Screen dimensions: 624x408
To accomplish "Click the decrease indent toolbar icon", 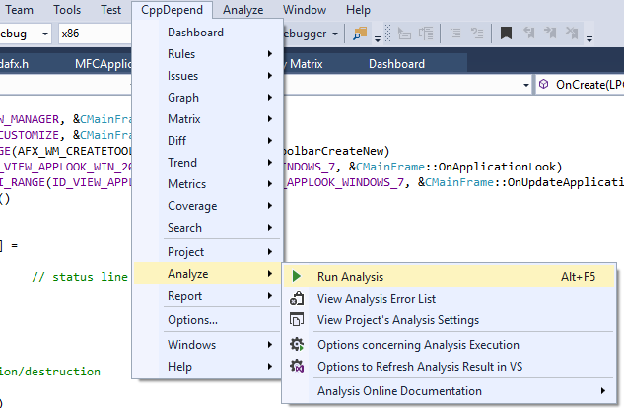I will tap(404, 33).
